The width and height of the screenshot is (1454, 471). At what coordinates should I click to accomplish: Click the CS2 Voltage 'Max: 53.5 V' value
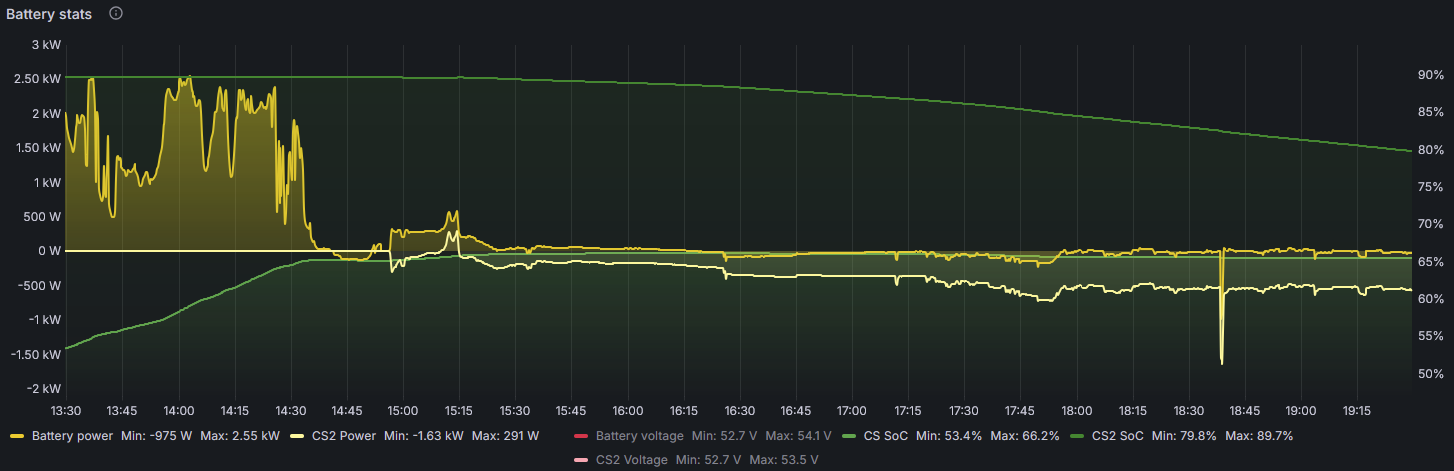782,460
